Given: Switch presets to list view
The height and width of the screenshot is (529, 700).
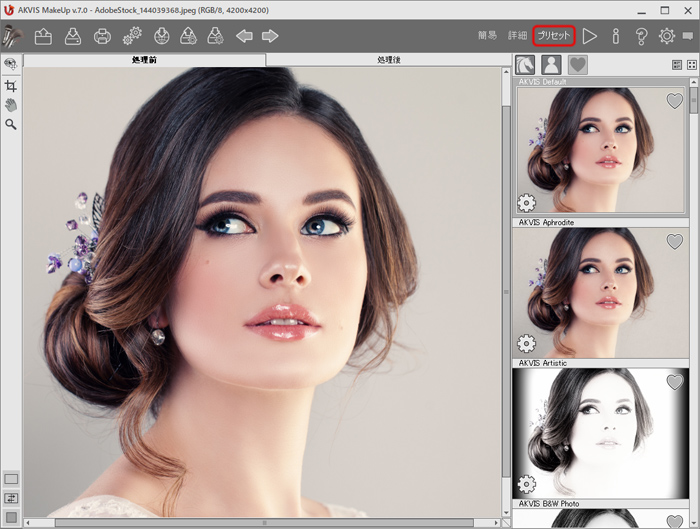Looking at the screenshot, I should click(x=677, y=65).
